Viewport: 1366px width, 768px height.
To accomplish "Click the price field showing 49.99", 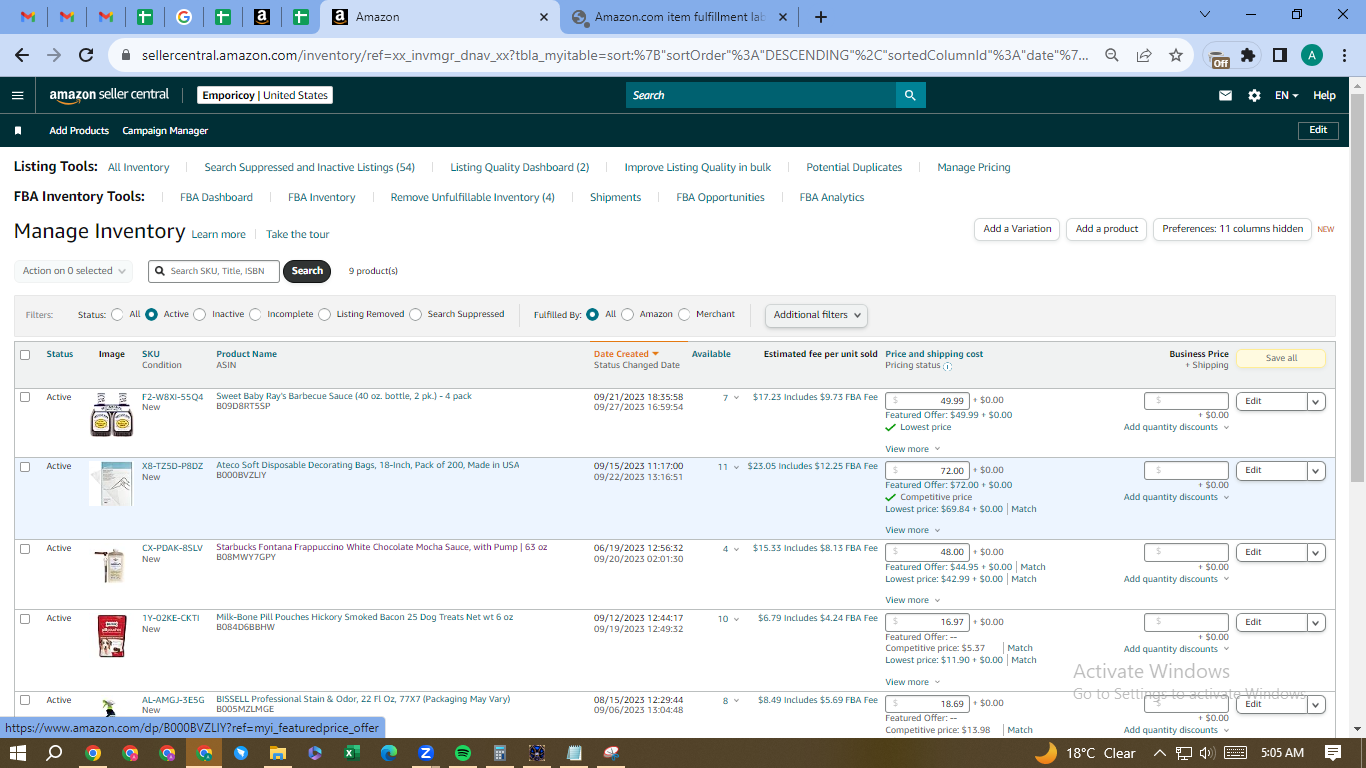I will (927, 401).
